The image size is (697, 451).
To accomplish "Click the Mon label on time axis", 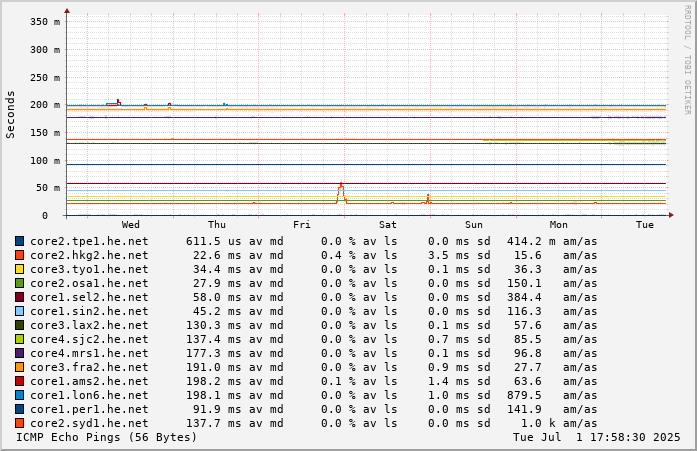I will click(x=559, y=225).
